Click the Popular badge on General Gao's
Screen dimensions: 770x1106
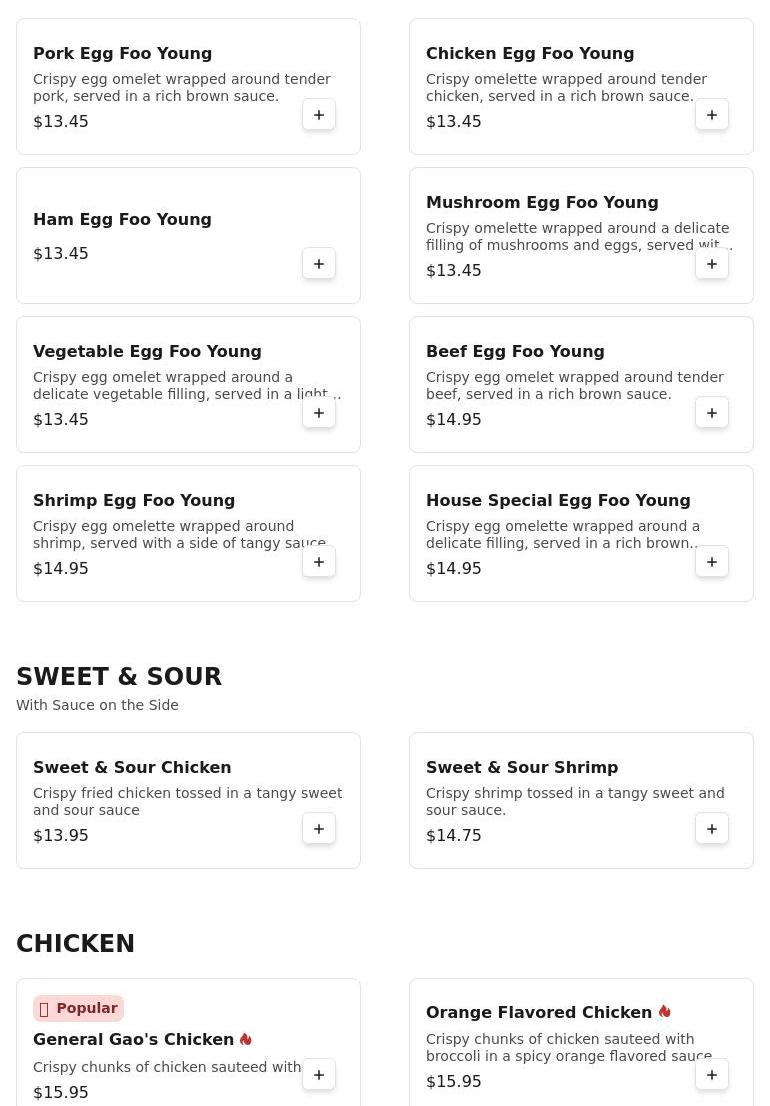pos(78,1008)
